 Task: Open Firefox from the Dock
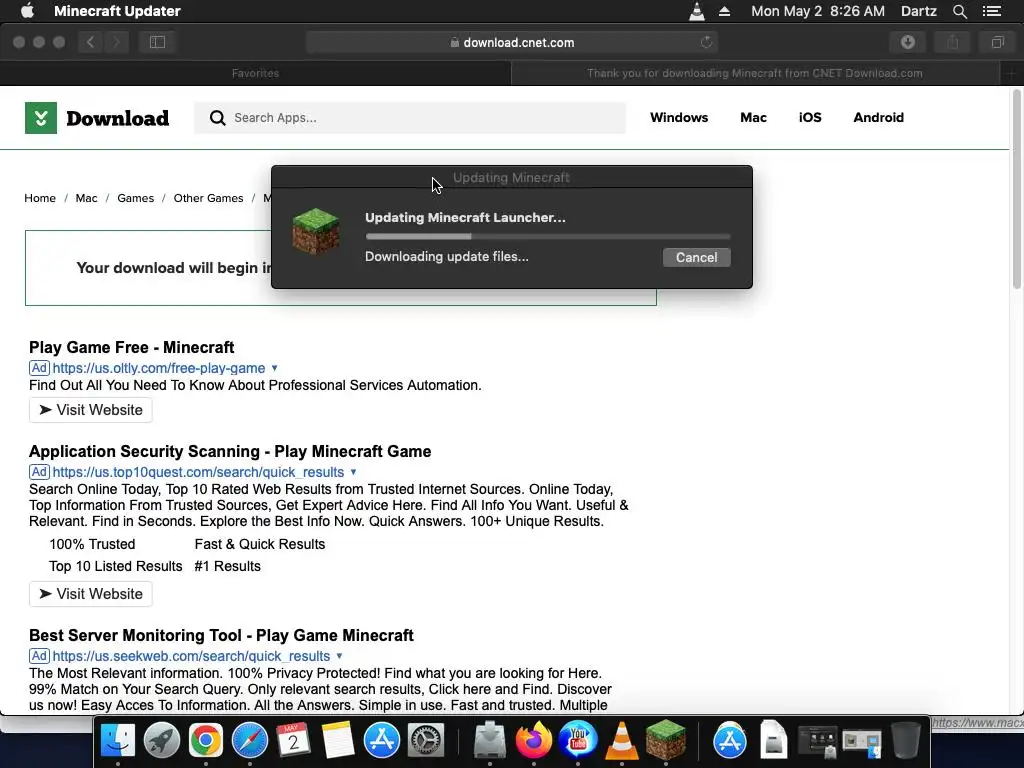[x=534, y=741]
